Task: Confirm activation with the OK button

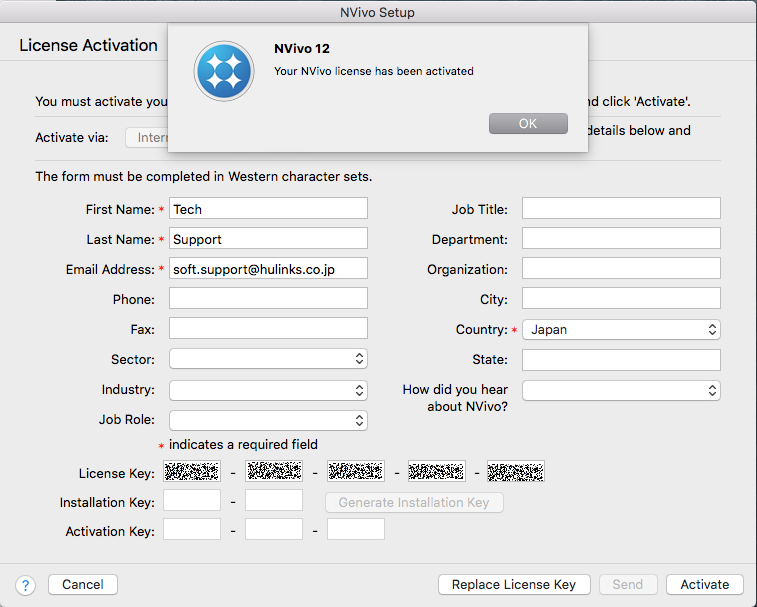Action: 528,124
